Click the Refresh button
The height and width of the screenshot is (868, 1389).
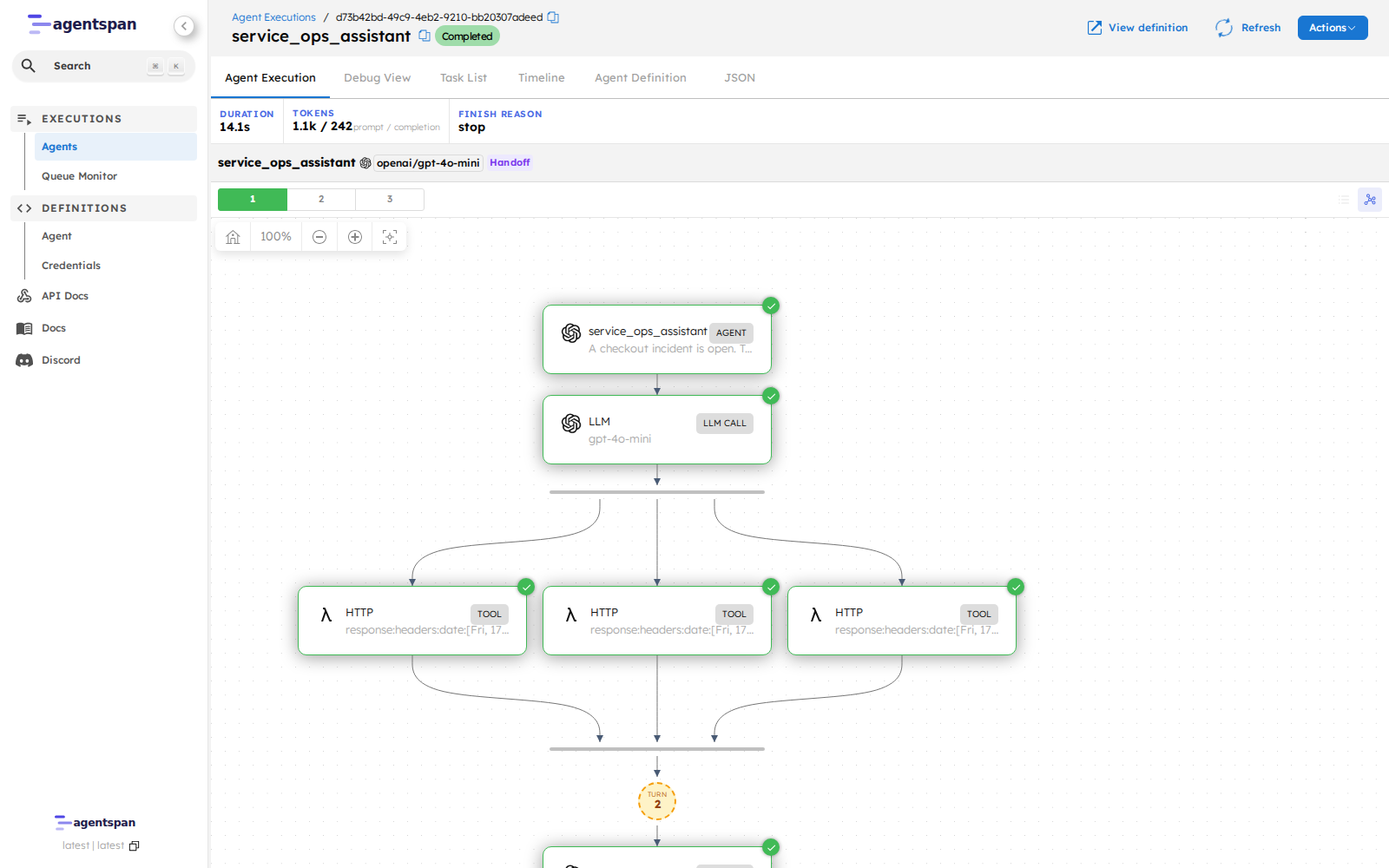point(1247,28)
